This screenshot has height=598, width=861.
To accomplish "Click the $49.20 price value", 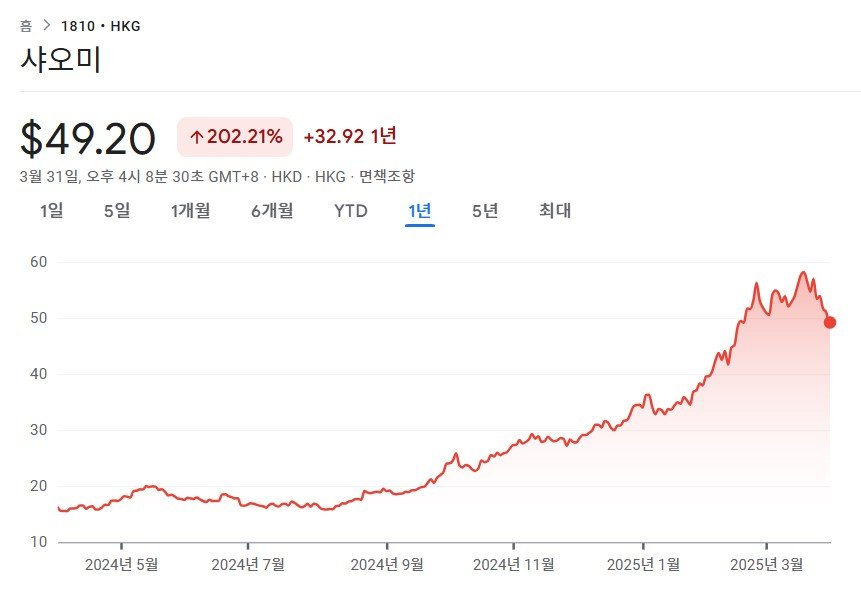I will pos(88,139).
